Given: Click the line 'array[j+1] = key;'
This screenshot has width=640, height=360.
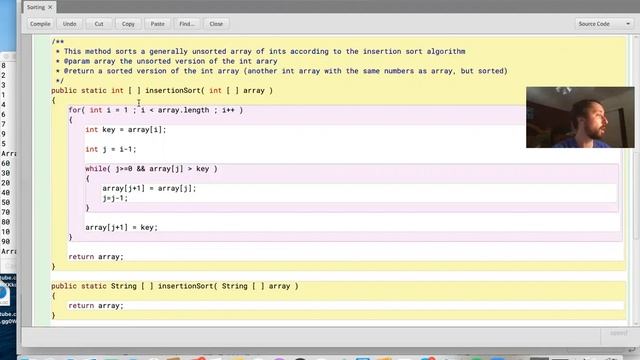Looking at the screenshot, I should pyautogui.click(x=122, y=227).
